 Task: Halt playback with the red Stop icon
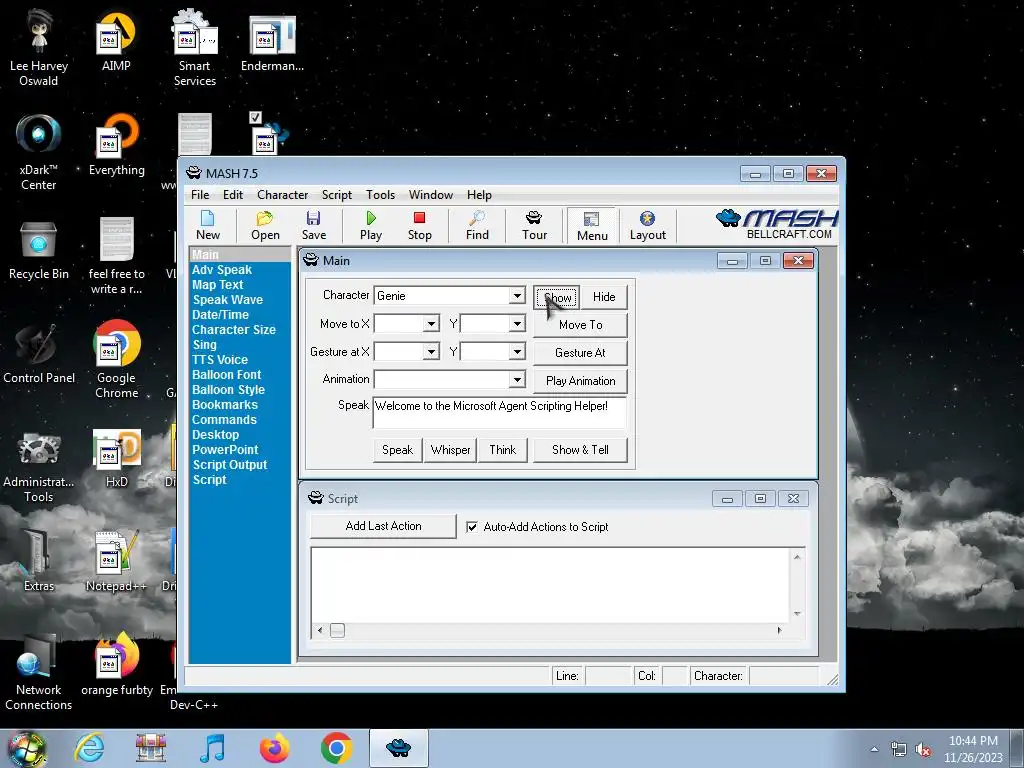(x=419, y=225)
